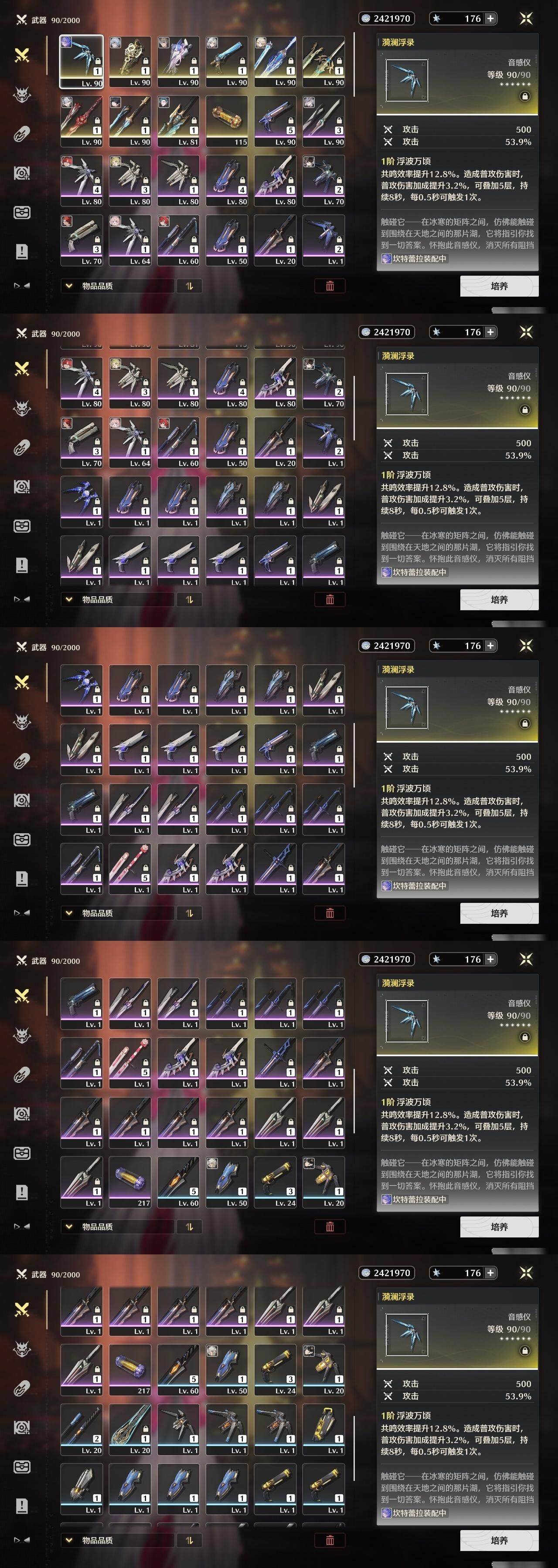Expand the 物品品质 sort dropdown in top screen
This screenshot has height=1568, width=558.
point(117,286)
